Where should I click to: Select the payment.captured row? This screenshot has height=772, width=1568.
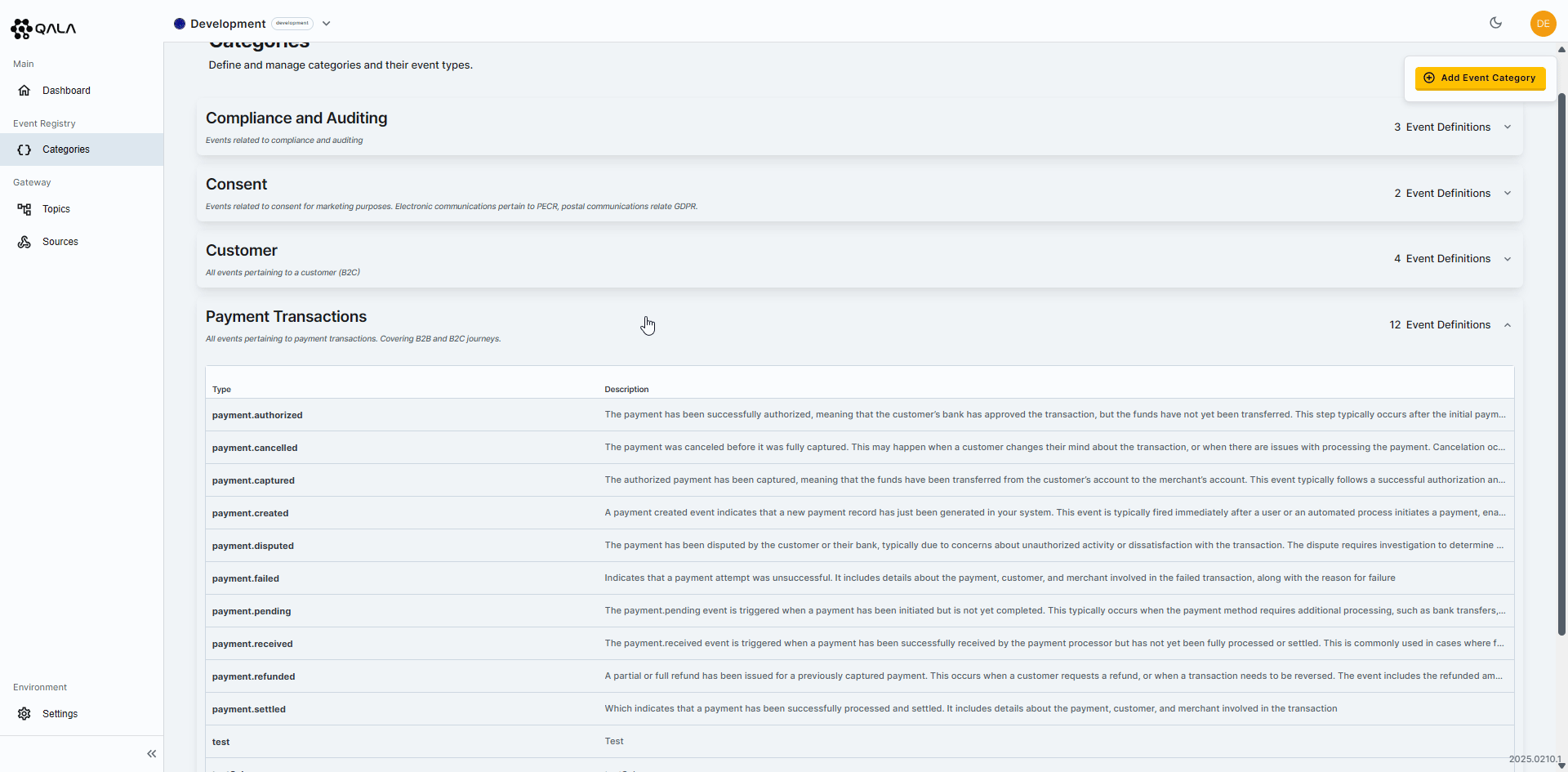pyautogui.click(x=859, y=480)
